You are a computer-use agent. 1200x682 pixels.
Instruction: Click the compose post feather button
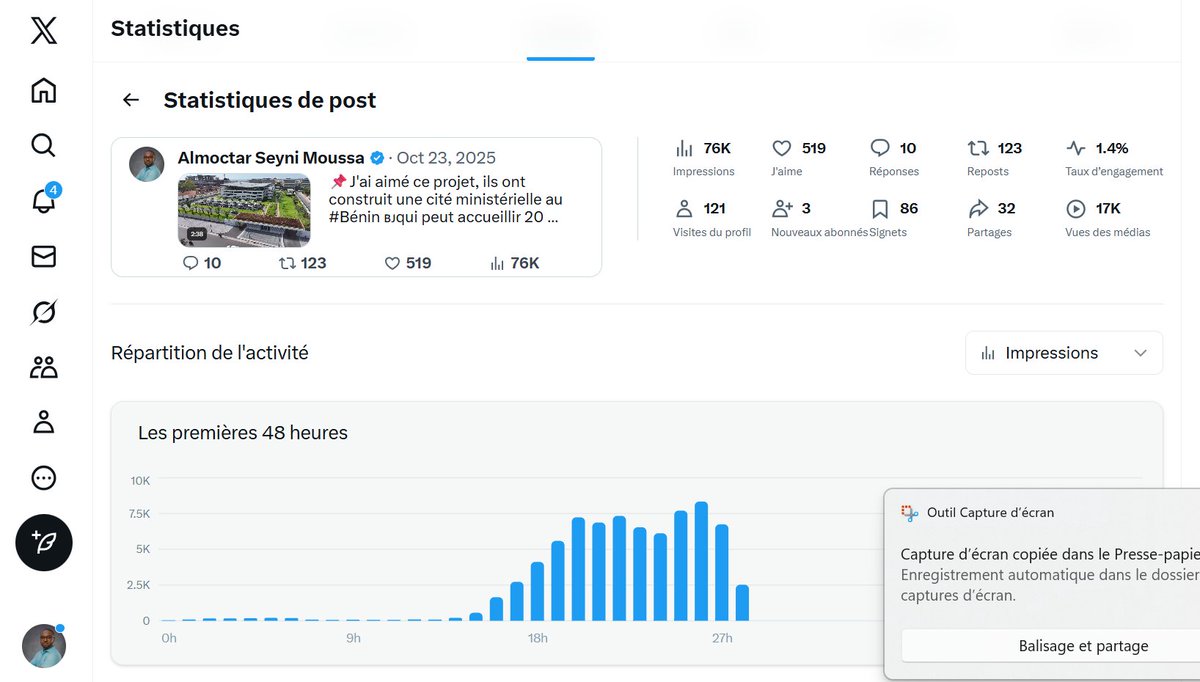pyautogui.click(x=43, y=543)
